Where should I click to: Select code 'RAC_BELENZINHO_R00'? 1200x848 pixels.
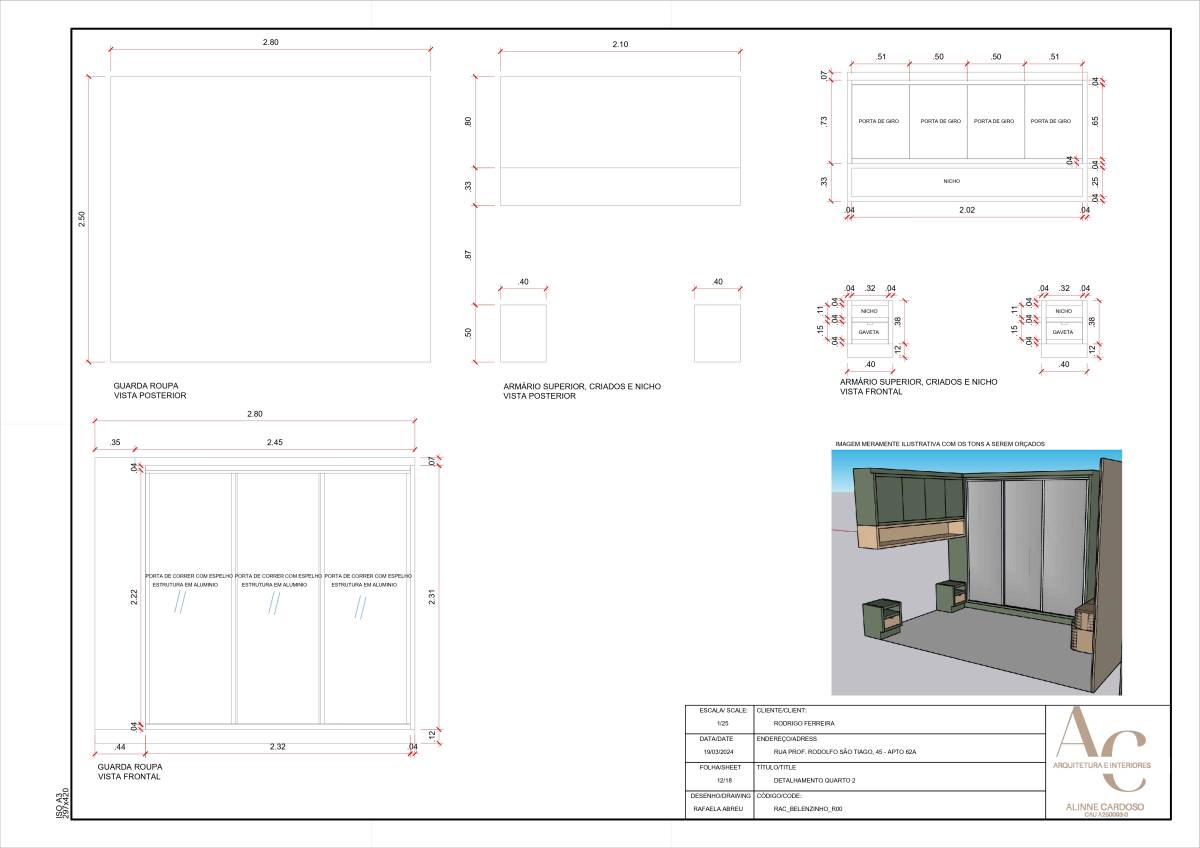point(808,808)
